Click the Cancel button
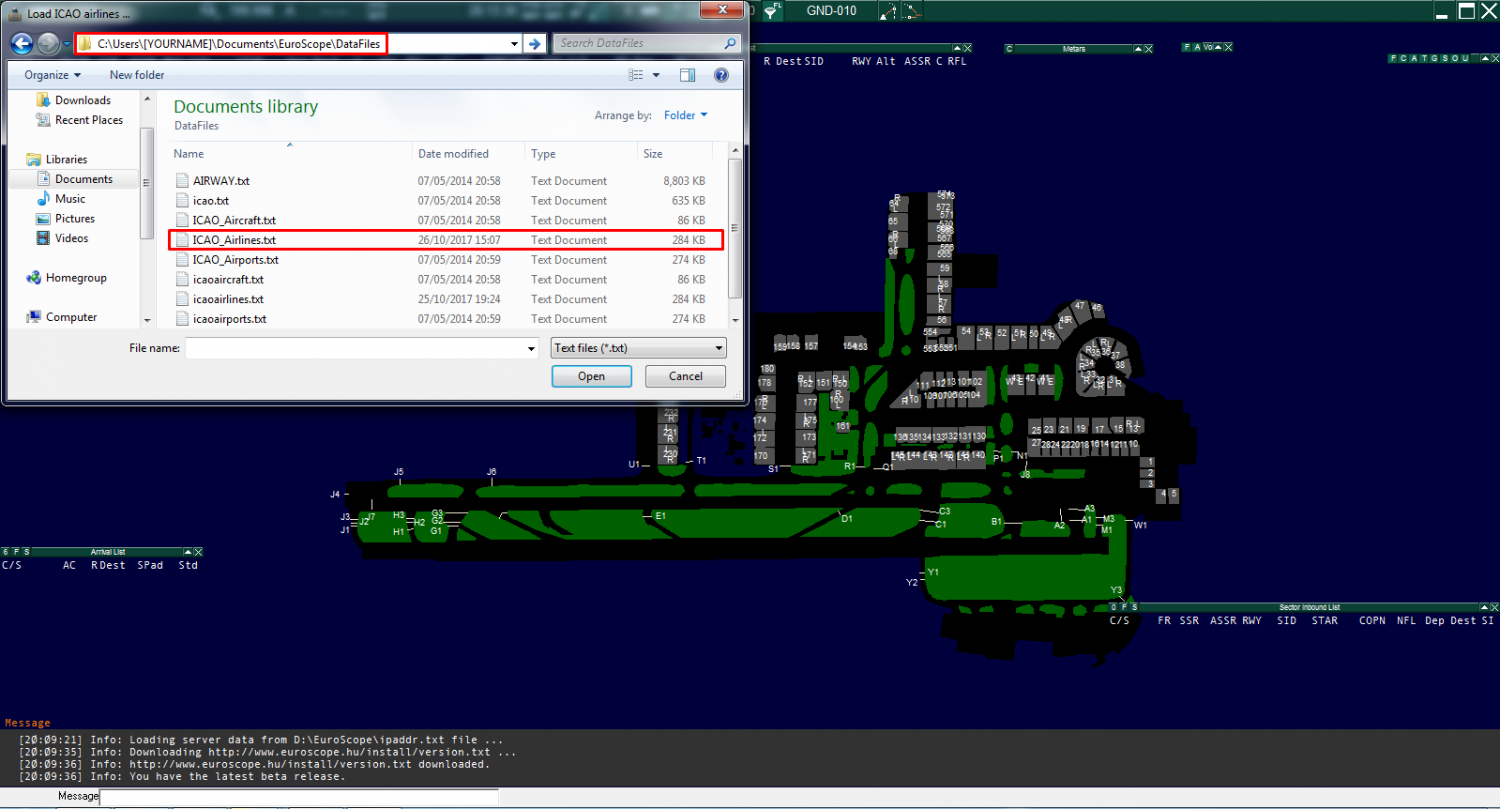This screenshot has width=1500, height=809. click(685, 376)
